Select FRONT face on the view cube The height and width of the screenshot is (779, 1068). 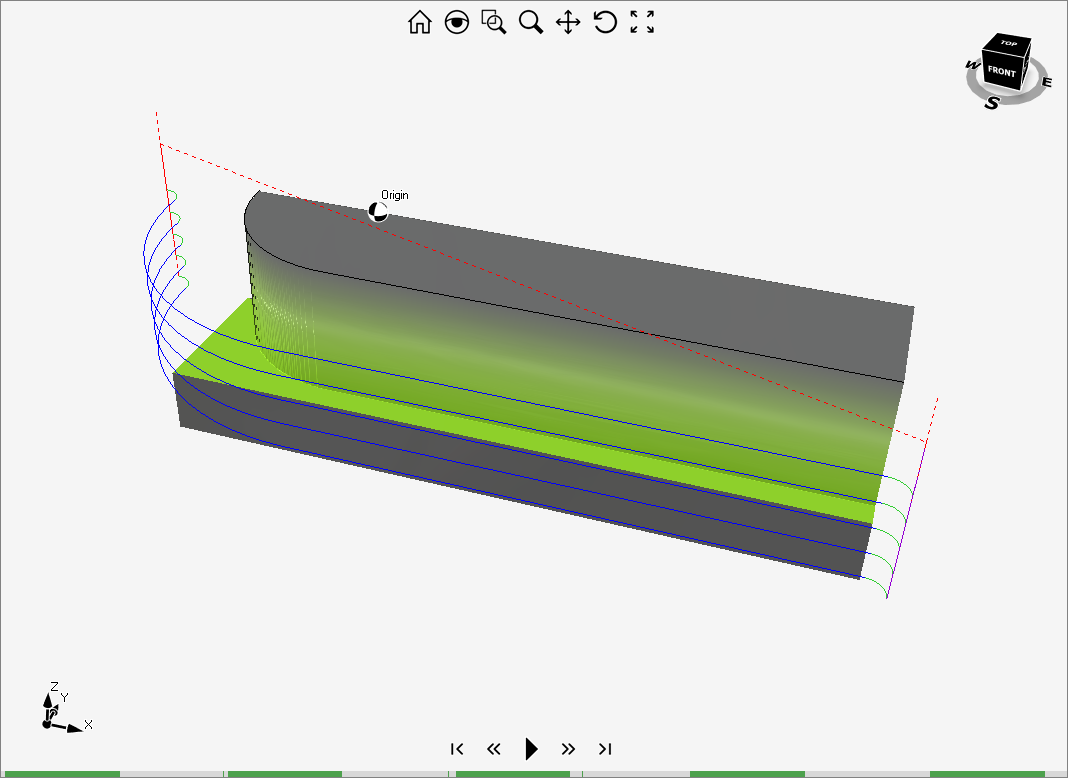click(1001, 73)
